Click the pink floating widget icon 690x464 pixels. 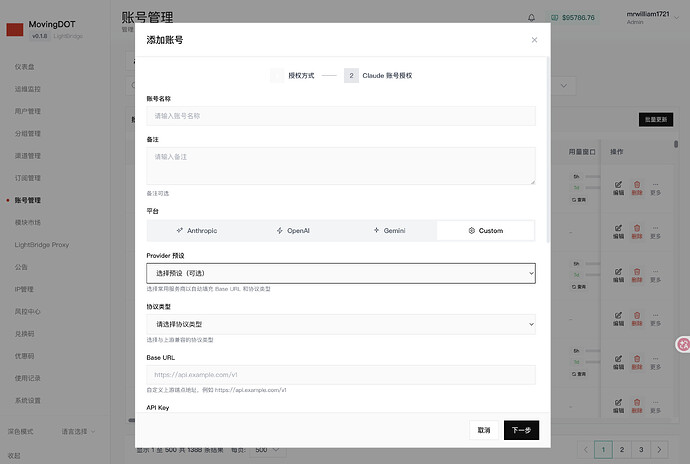[x=683, y=344]
